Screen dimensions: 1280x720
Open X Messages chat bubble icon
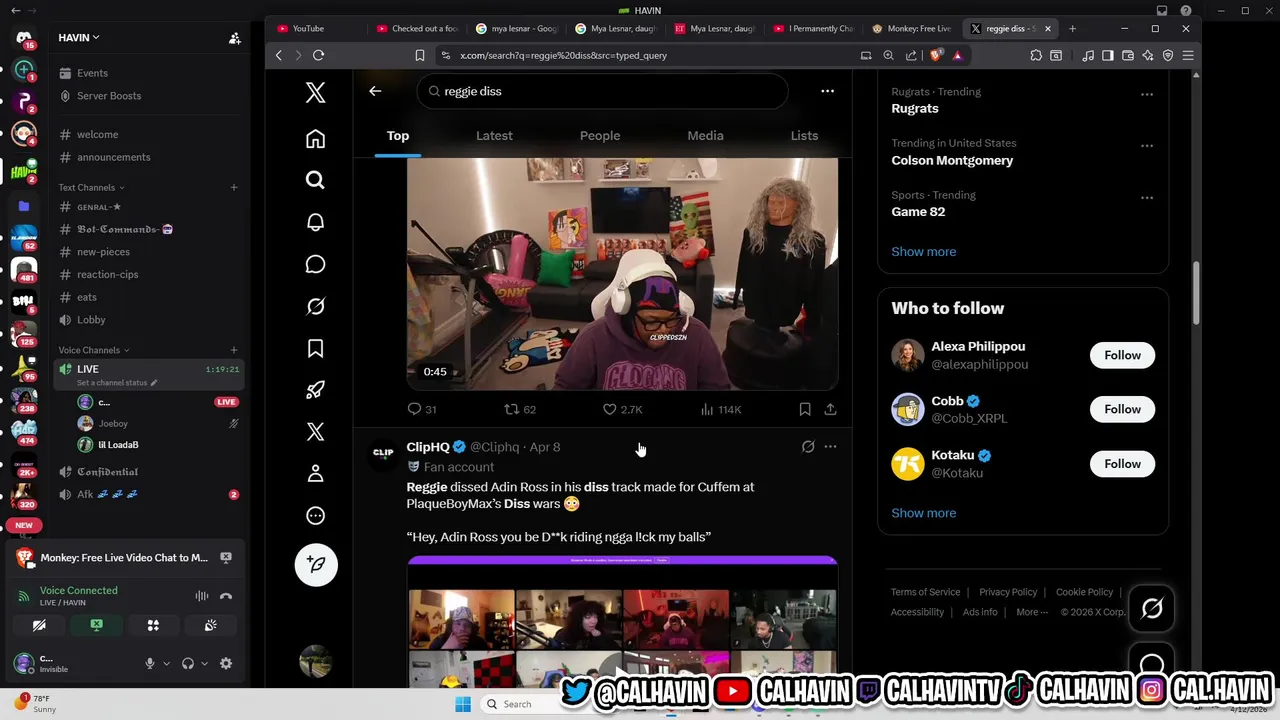pyautogui.click(x=315, y=264)
